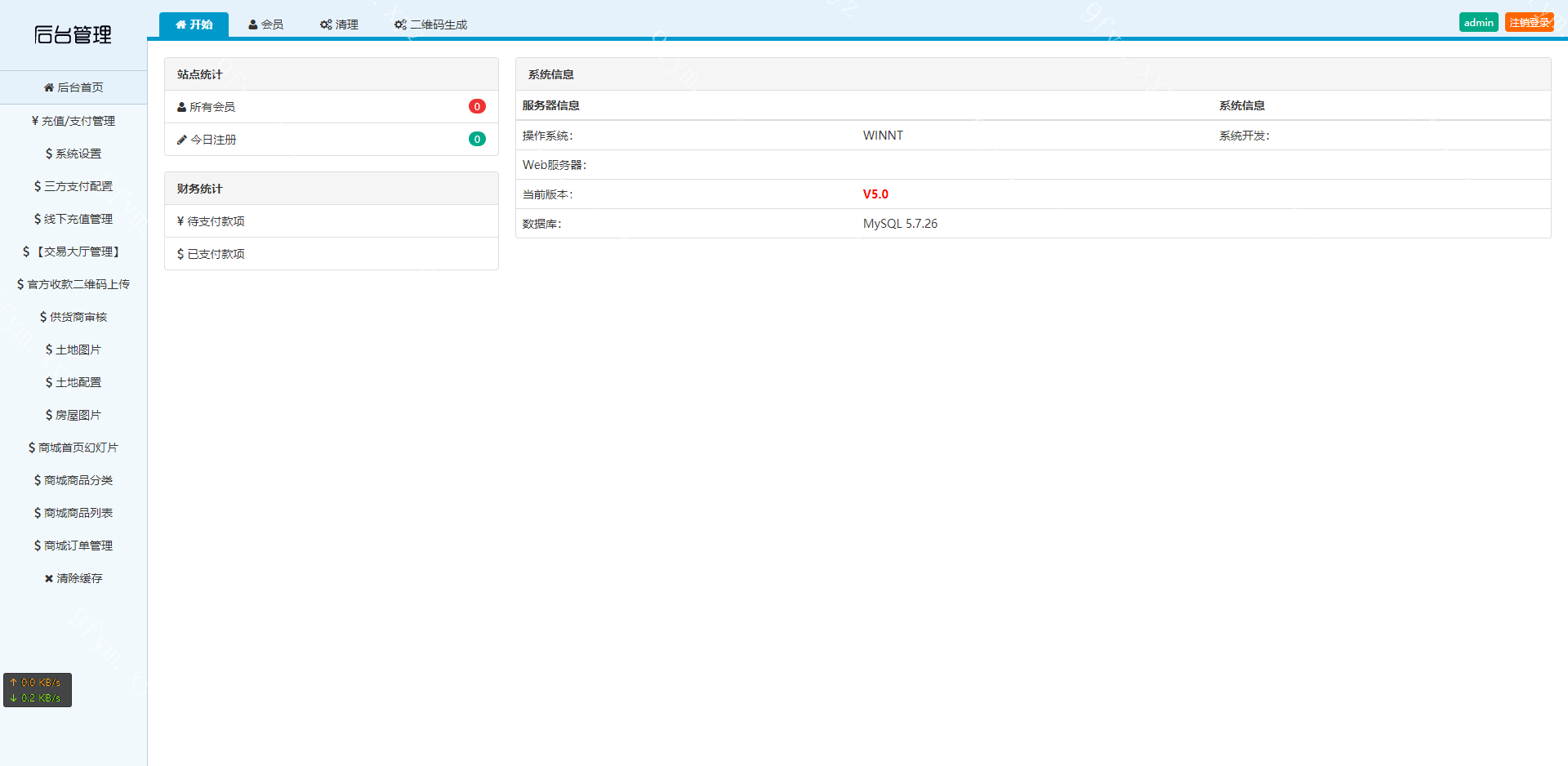Click the dollar icon beside 商城订单管理
This screenshot has height=766, width=1568.
click(38, 546)
